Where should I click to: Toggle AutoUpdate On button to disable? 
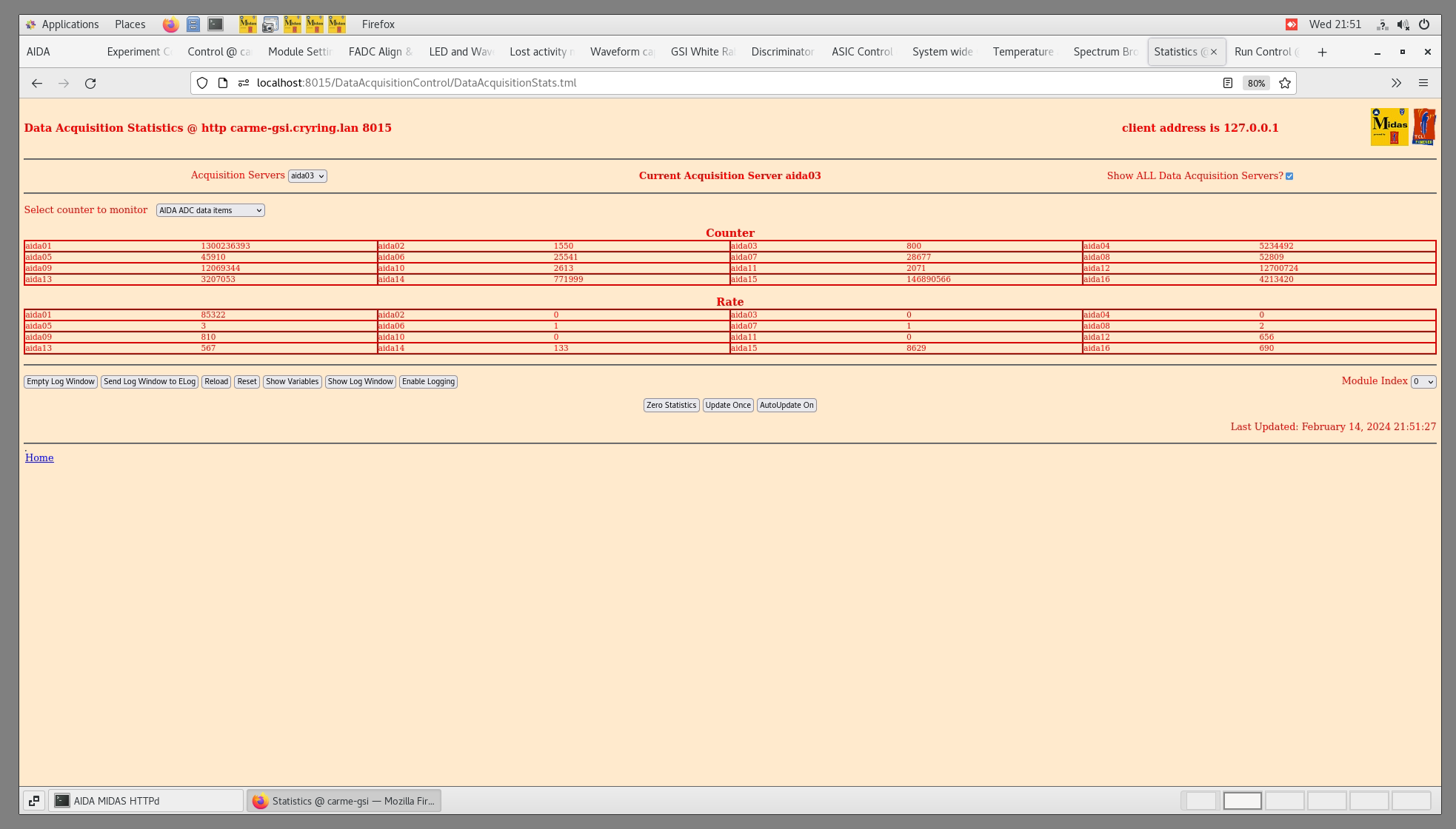coord(787,405)
